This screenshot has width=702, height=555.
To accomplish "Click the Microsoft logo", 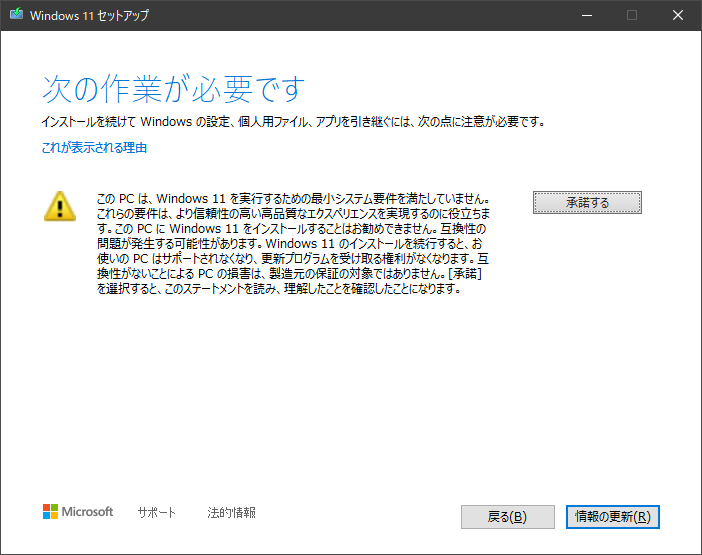I will [x=78, y=512].
